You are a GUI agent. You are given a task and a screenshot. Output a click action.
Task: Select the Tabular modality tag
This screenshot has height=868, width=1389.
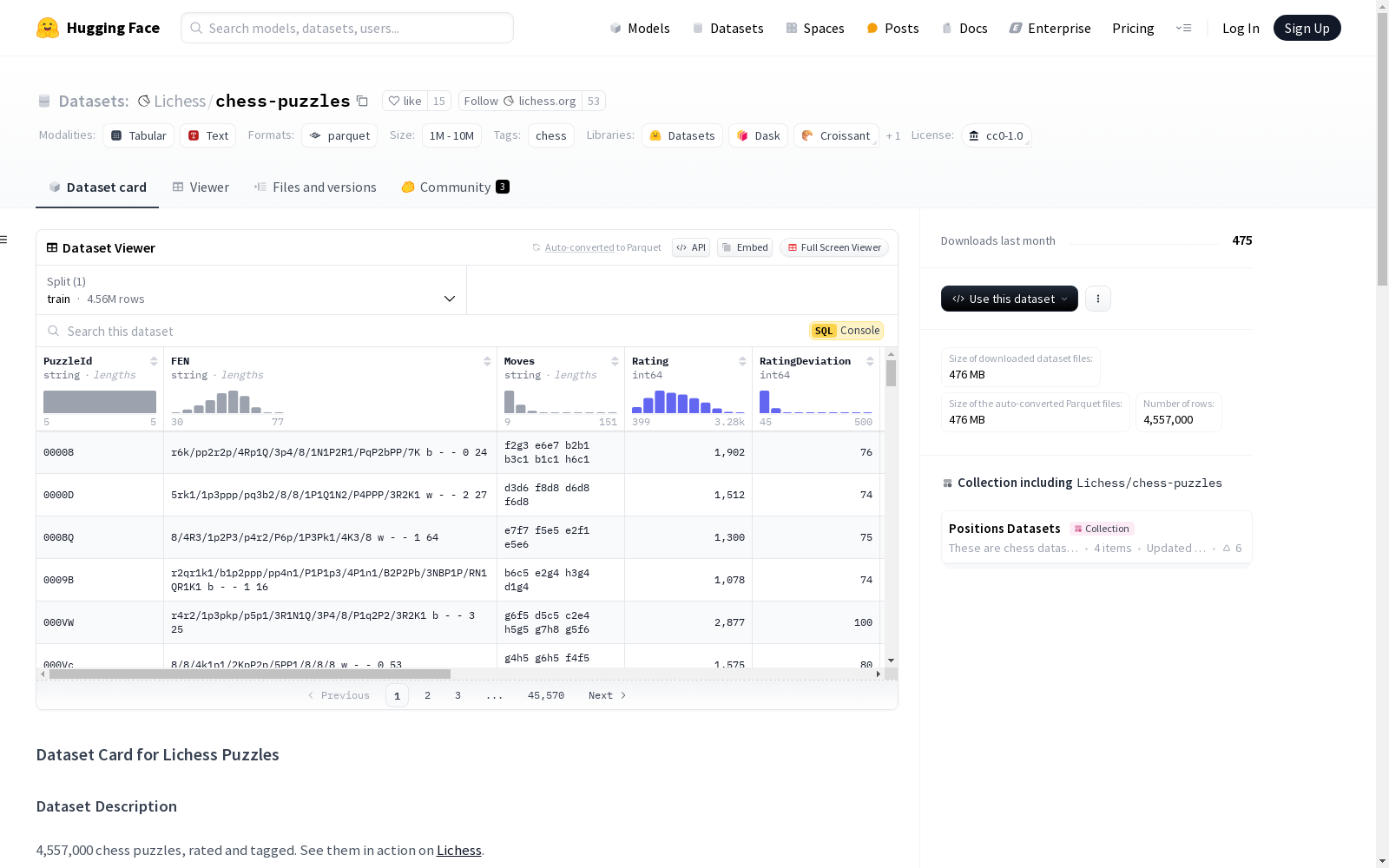(x=139, y=135)
